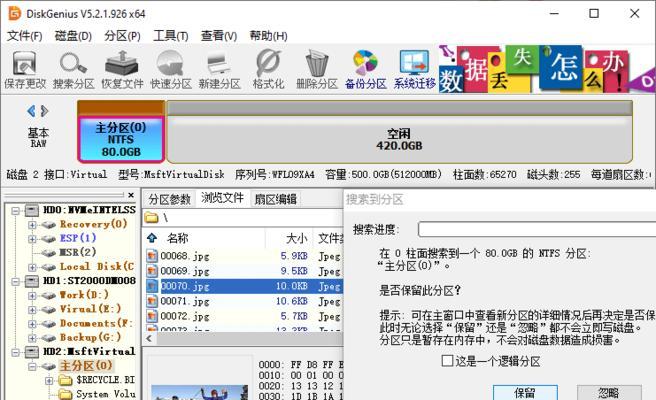Open the 文件(F) menu
This screenshot has height=400, width=656.
(x=25, y=36)
